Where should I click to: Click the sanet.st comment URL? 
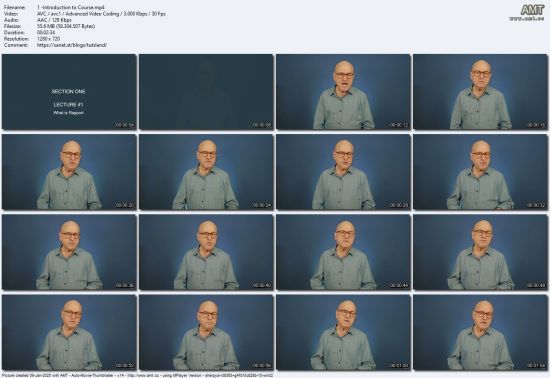(72, 45)
